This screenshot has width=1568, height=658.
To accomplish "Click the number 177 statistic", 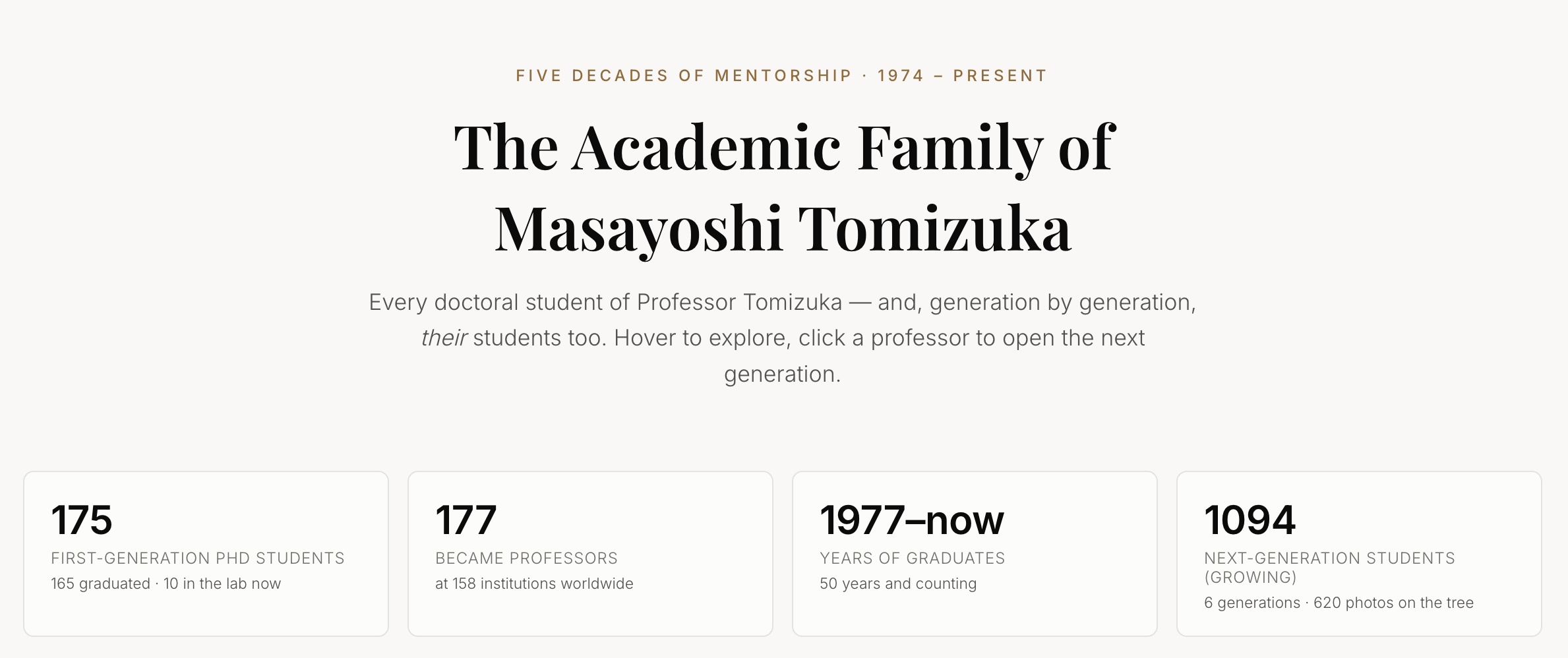I will point(466,520).
